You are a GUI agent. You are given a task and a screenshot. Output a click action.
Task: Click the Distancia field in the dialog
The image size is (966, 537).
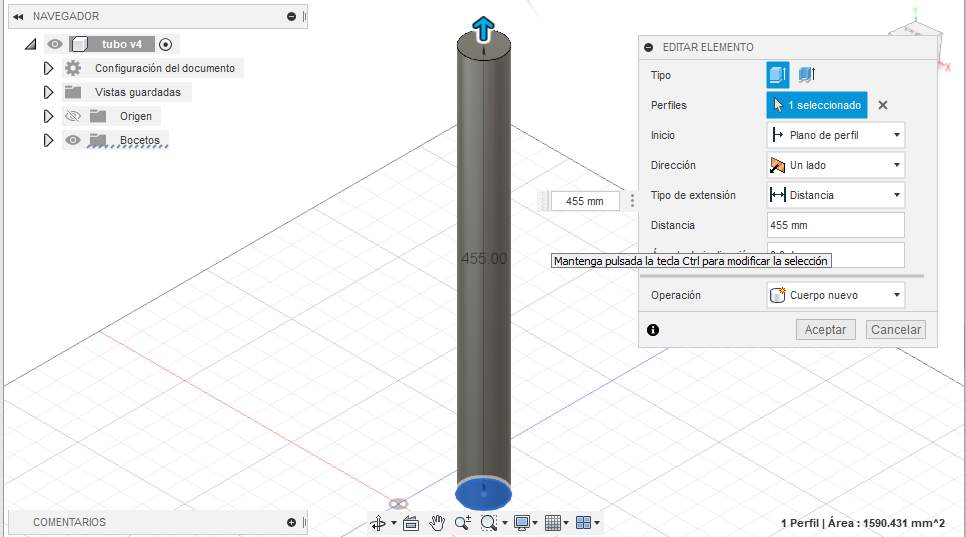click(x=835, y=225)
